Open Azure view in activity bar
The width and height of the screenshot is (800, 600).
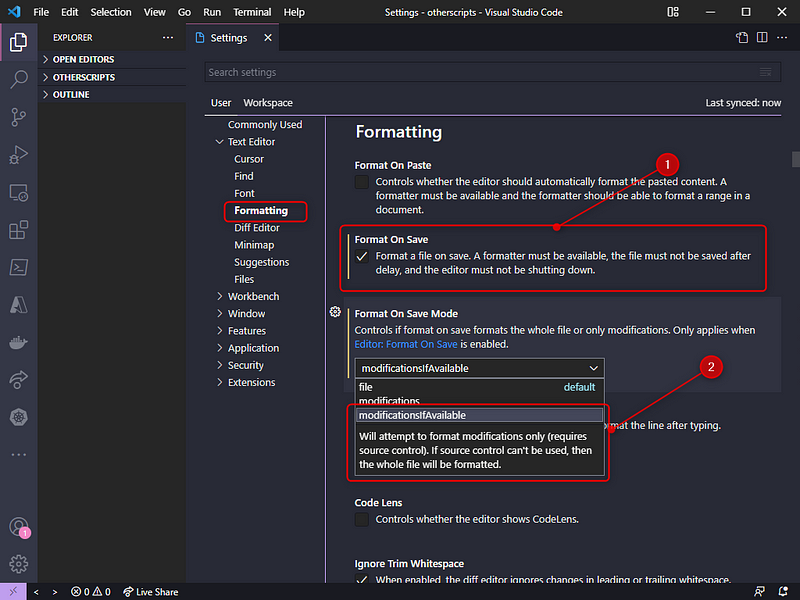(18, 305)
